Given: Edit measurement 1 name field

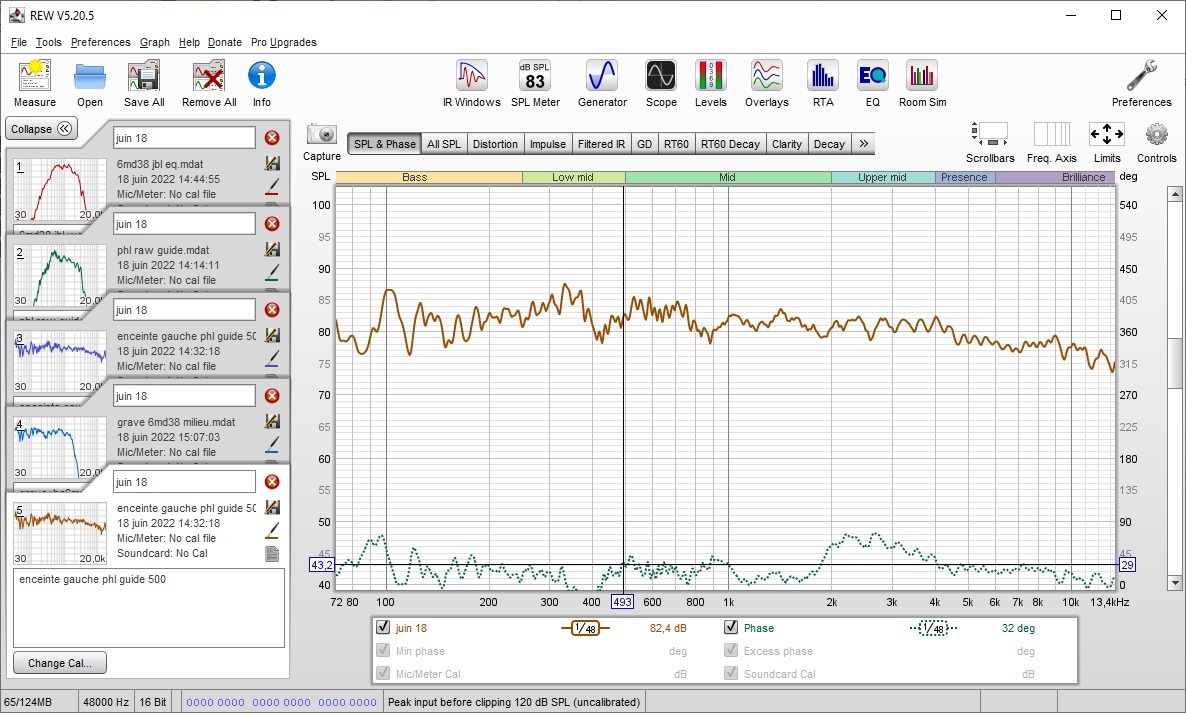Looking at the screenshot, I should (x=184, y=138).
